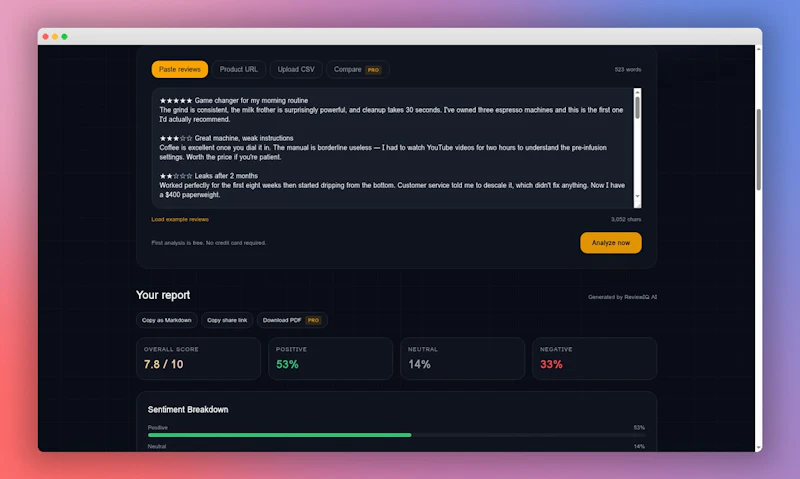Click the Neutral 14% card
Image resolution: width=800 pixels, height=479 pixels.
[462, 358]
